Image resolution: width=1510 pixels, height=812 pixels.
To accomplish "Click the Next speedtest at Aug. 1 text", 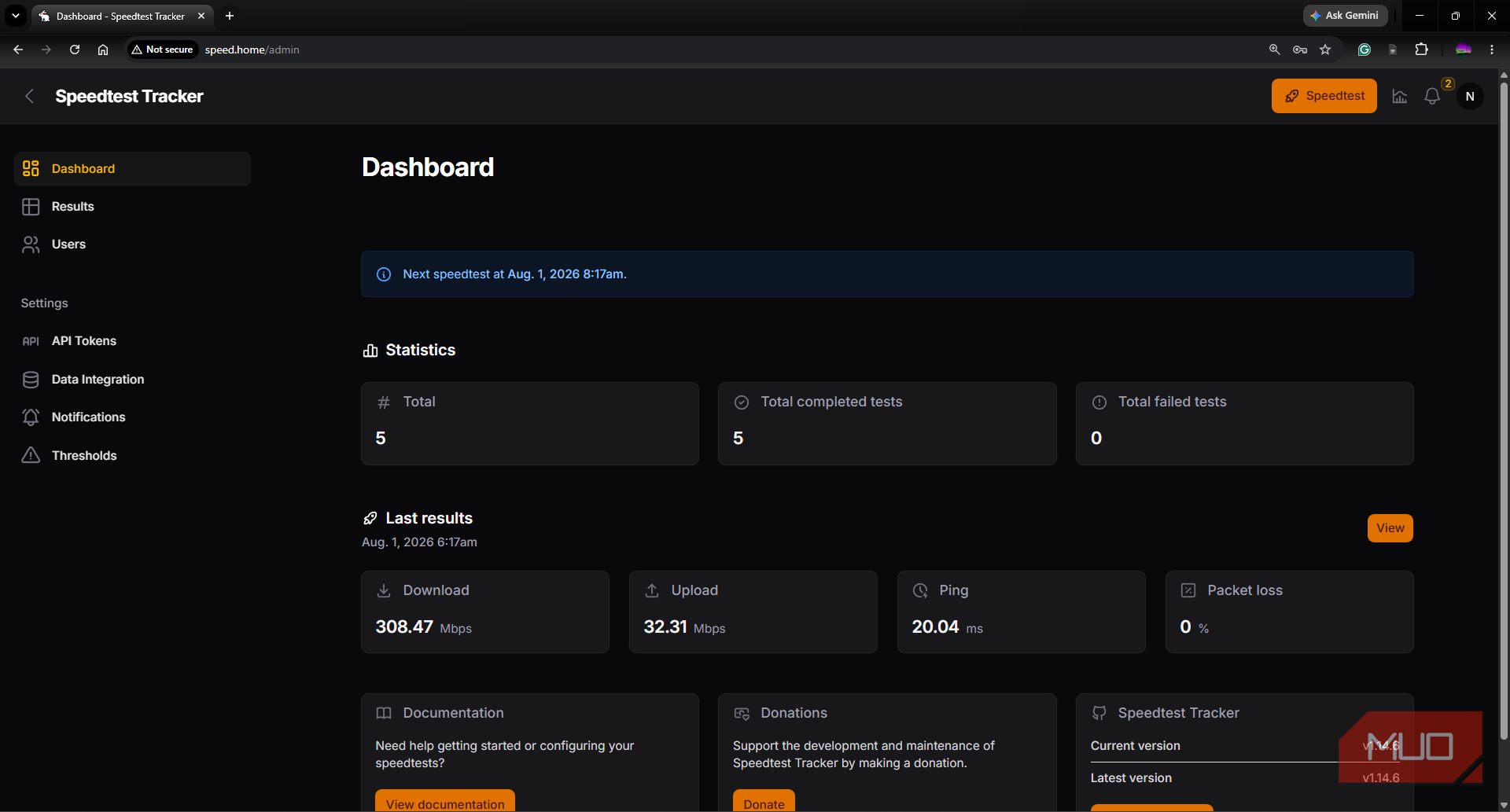I will 514,274.
